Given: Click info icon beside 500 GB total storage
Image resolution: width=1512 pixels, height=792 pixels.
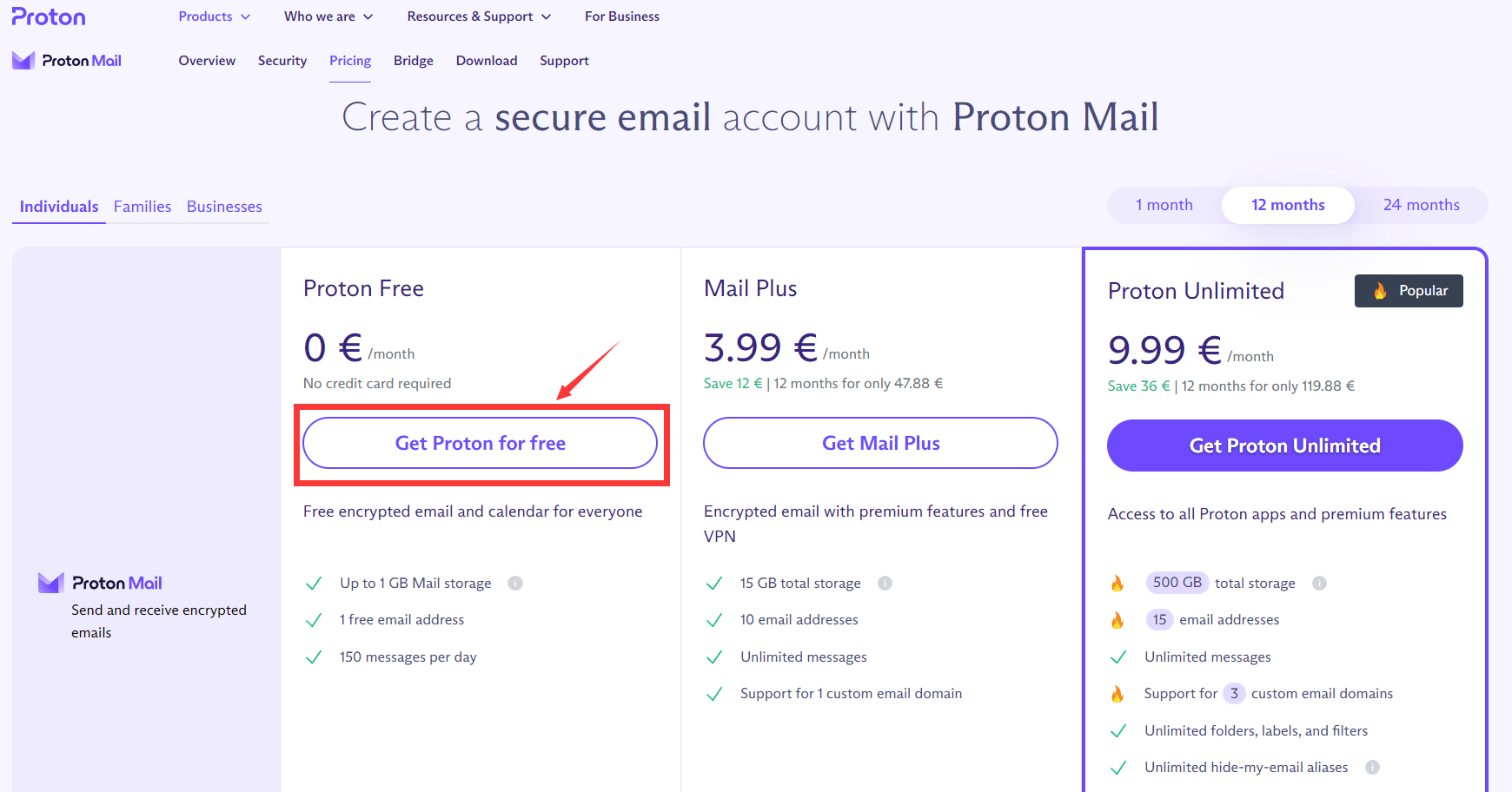Looking at the screenshot, I should (x=1319, y=584).
